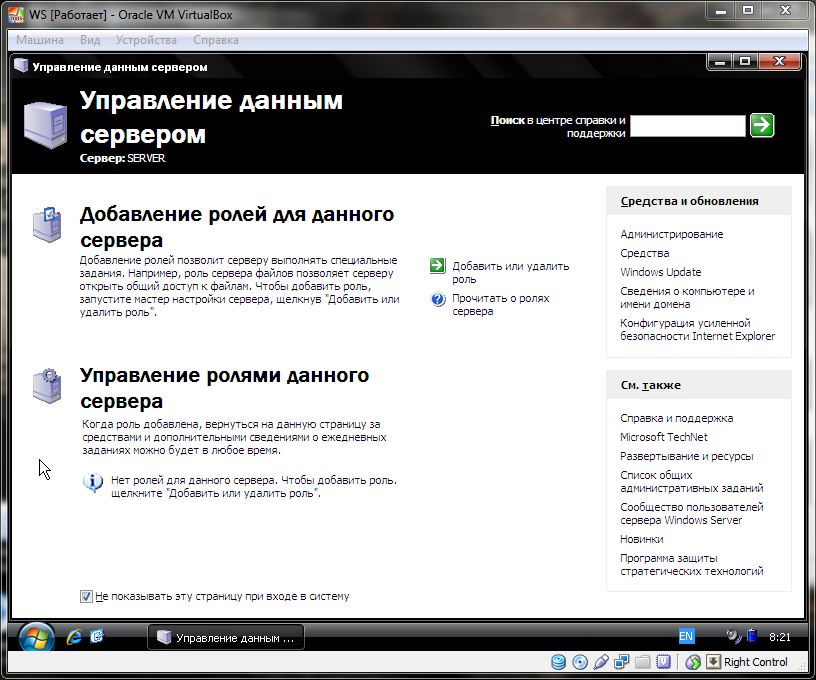Click the См. также section header
This screenshot has height=680, width=816.
point(651,386)
